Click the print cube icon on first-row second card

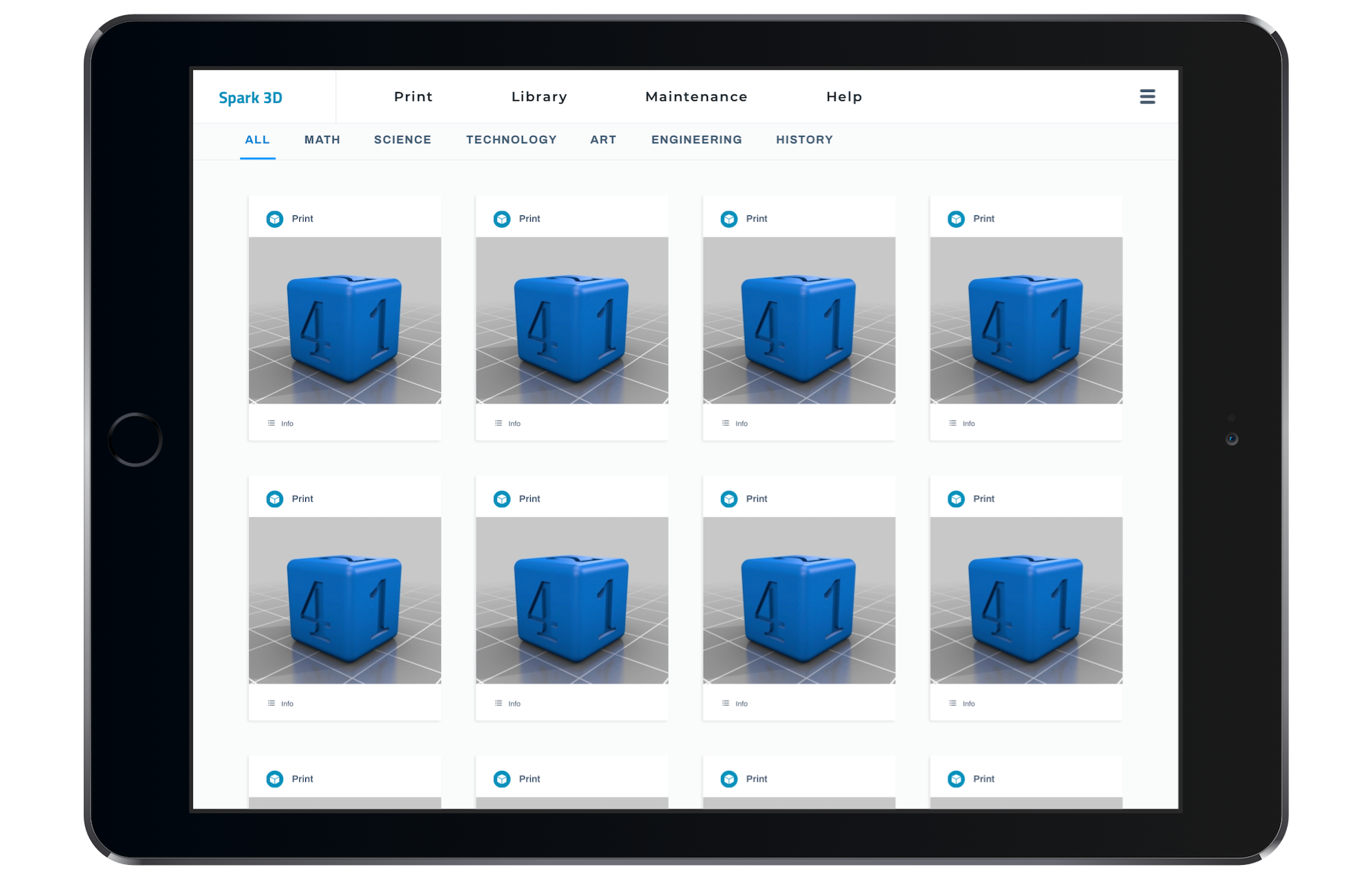501,219
